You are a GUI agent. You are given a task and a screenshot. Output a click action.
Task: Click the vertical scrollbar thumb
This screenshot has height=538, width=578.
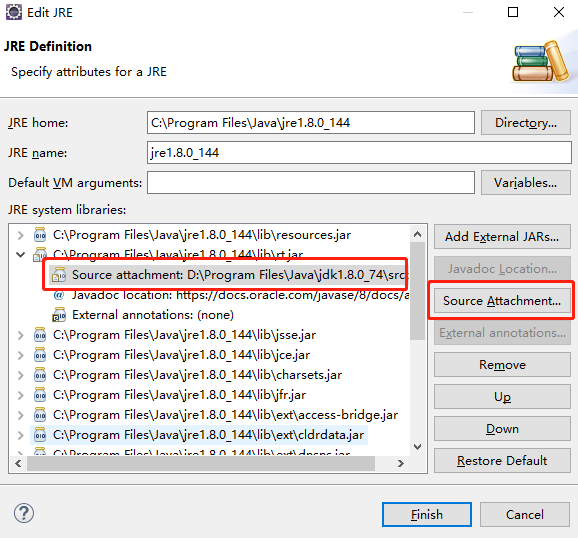tap(417, 291)
